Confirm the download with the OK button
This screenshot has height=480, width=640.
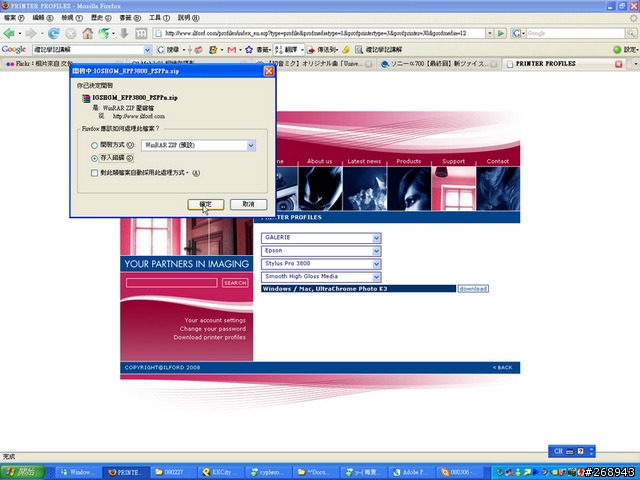click(206, 204)
